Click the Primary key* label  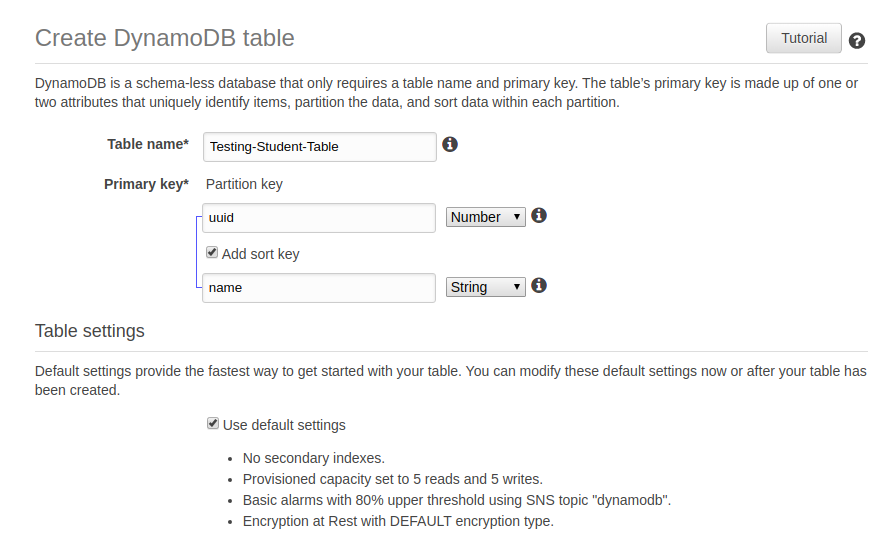click(x=146, y=185)
